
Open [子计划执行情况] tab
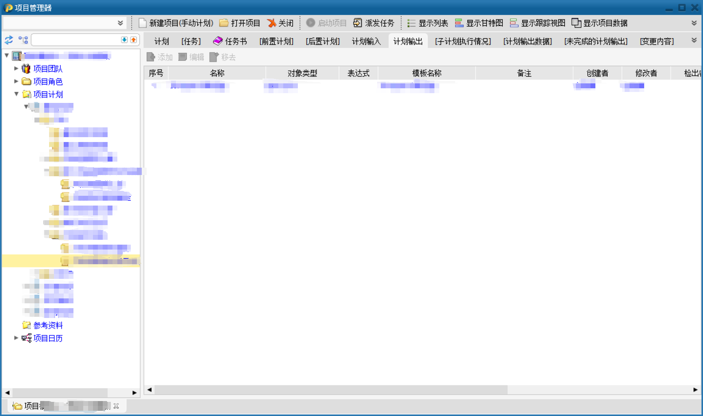[463, 41]
